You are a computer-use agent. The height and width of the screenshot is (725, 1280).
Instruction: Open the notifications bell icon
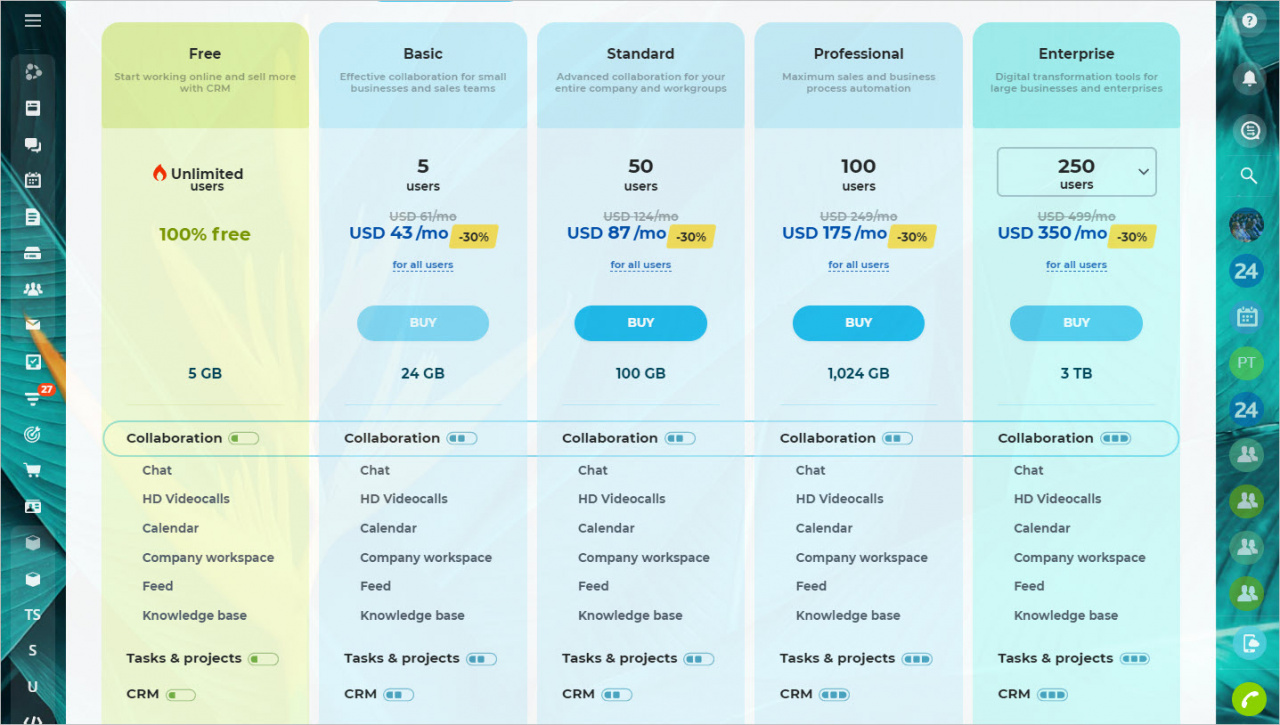[1248, 78]
